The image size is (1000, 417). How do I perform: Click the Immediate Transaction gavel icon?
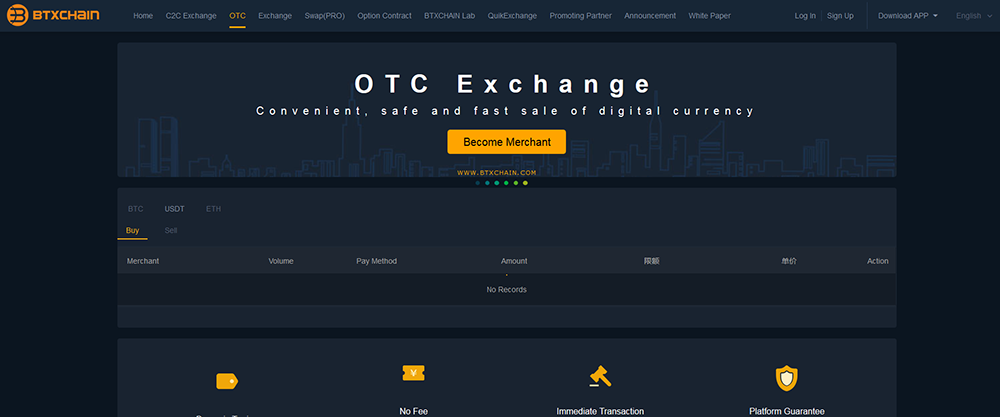pyautogui.click(x=600, y=376)
